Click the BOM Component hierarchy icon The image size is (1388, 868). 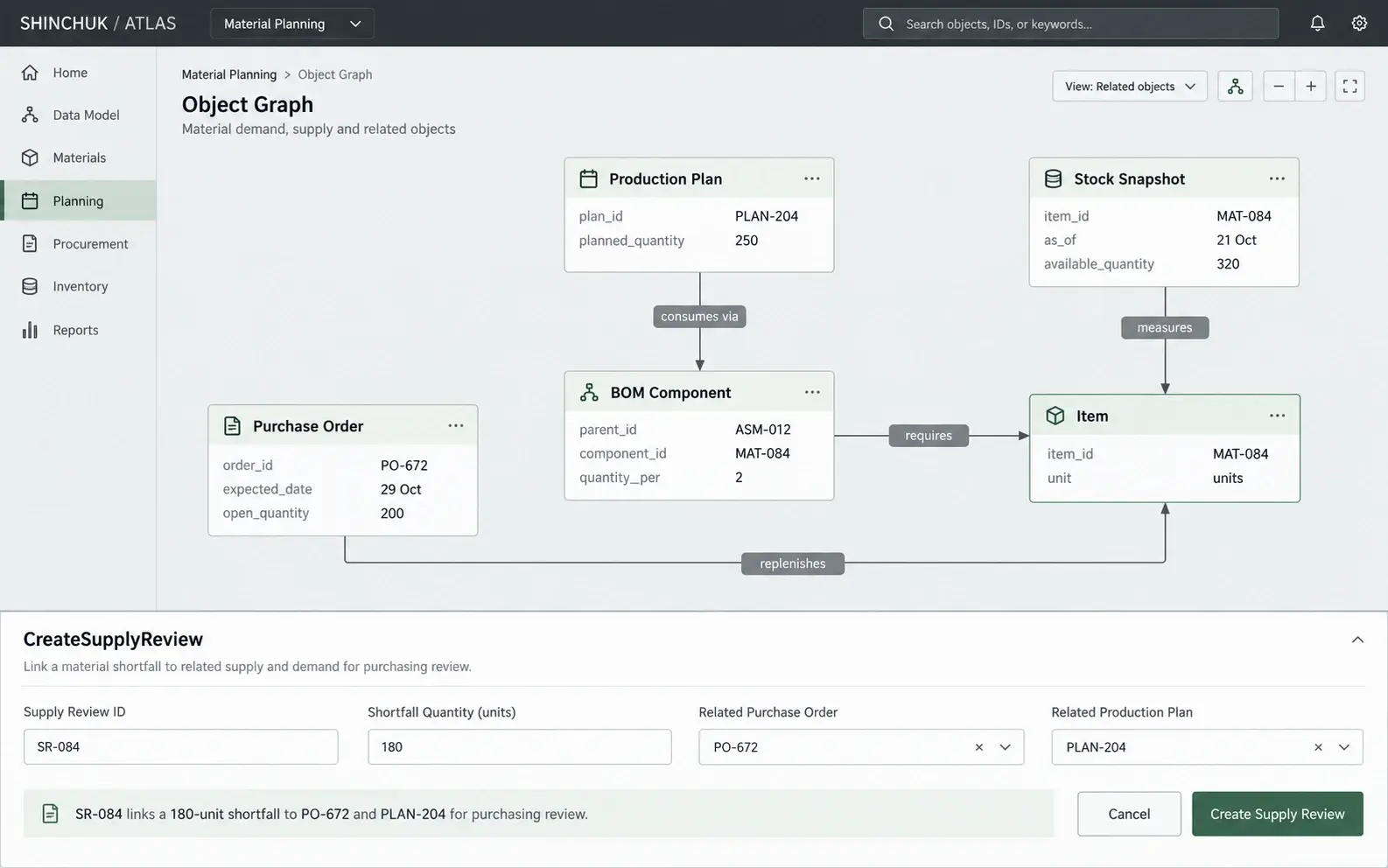tap(589, 392)
